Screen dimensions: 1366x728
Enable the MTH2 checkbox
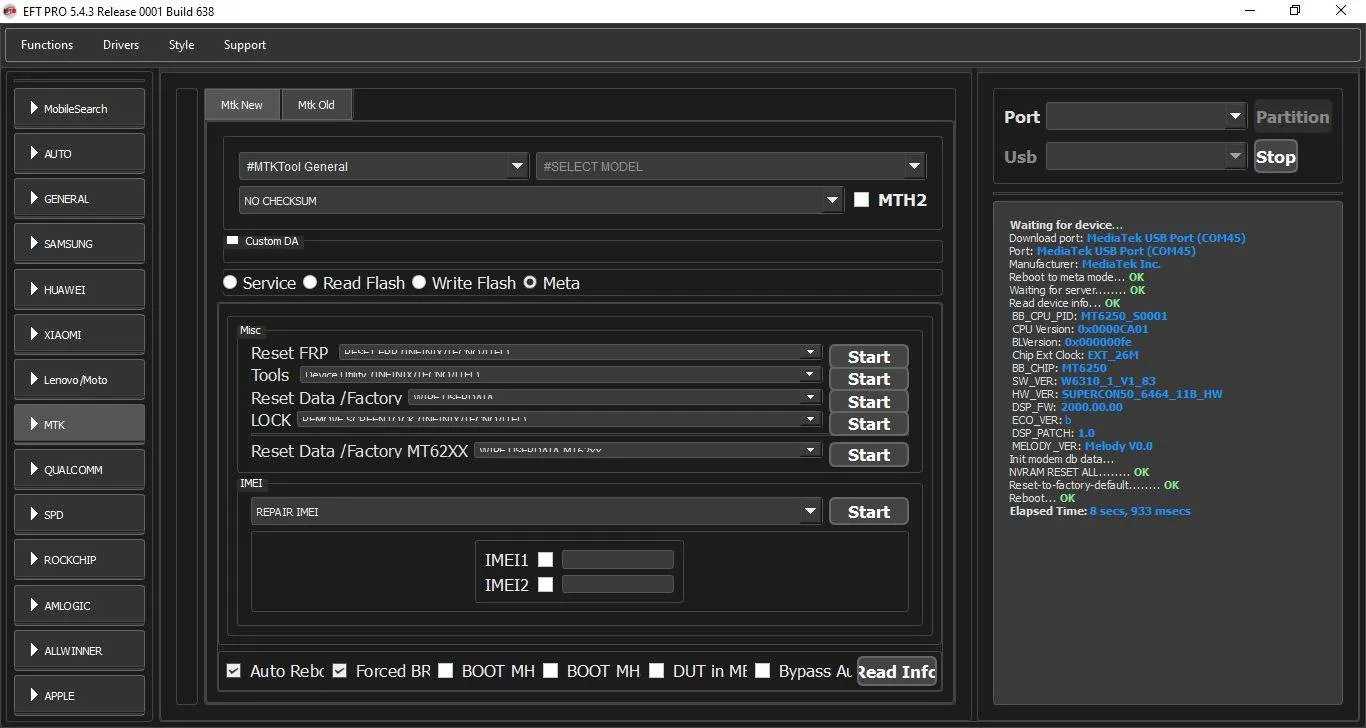coord(861,200)
